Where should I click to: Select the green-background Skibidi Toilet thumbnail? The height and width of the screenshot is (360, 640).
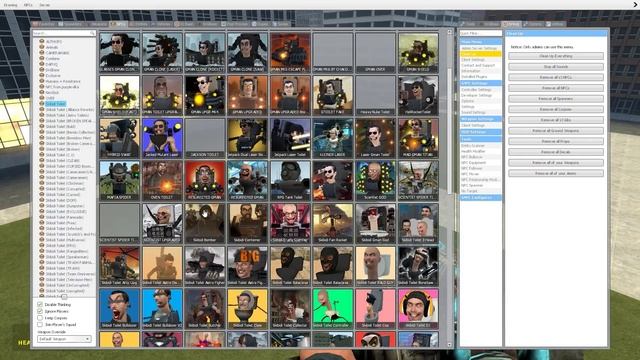(x=333, y=309)
